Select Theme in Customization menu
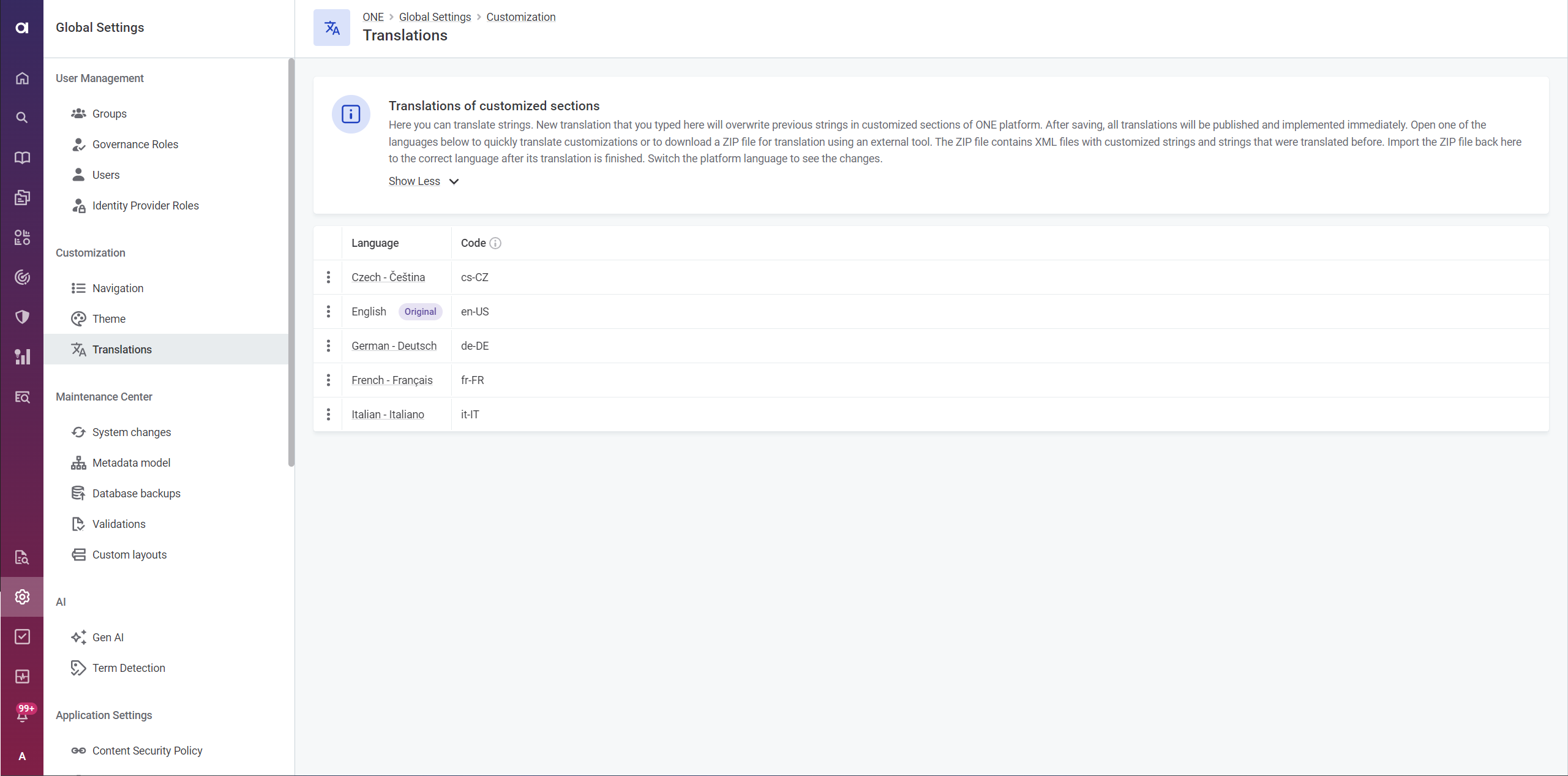This screenshot has width=1568, height=776. coord(109,318)
